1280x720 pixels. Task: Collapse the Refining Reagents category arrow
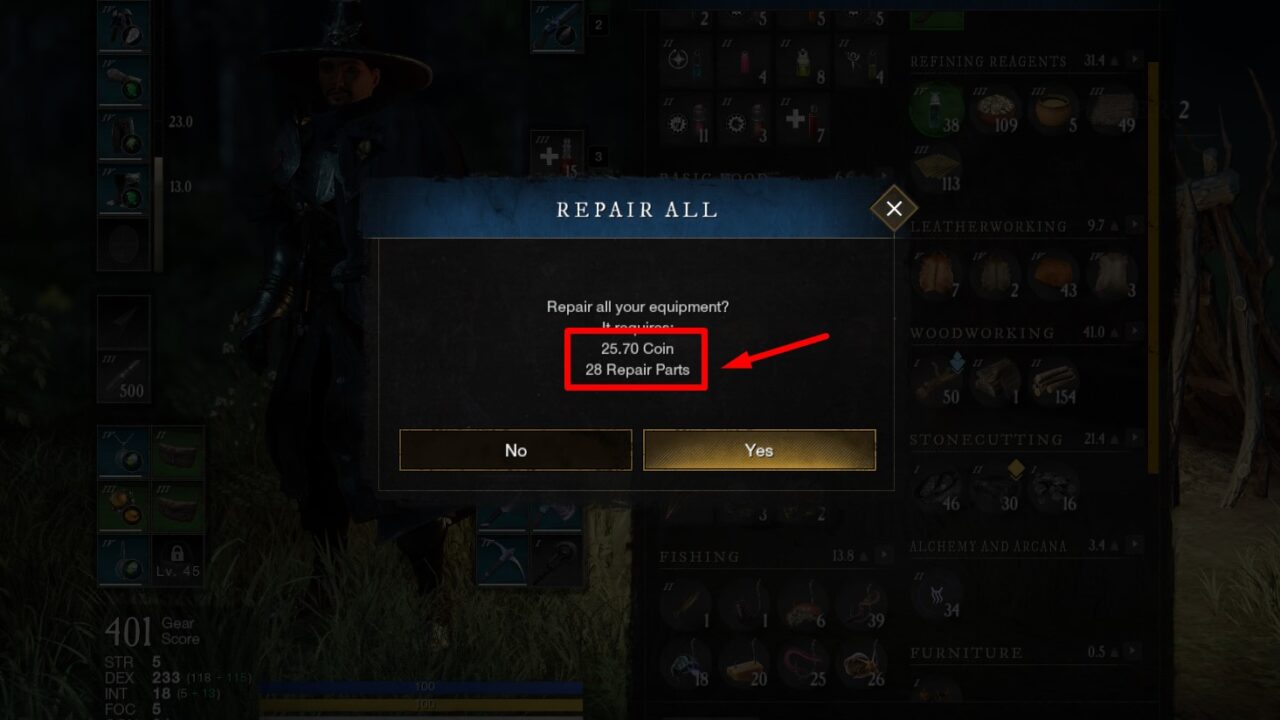(x=1134, y=60)
